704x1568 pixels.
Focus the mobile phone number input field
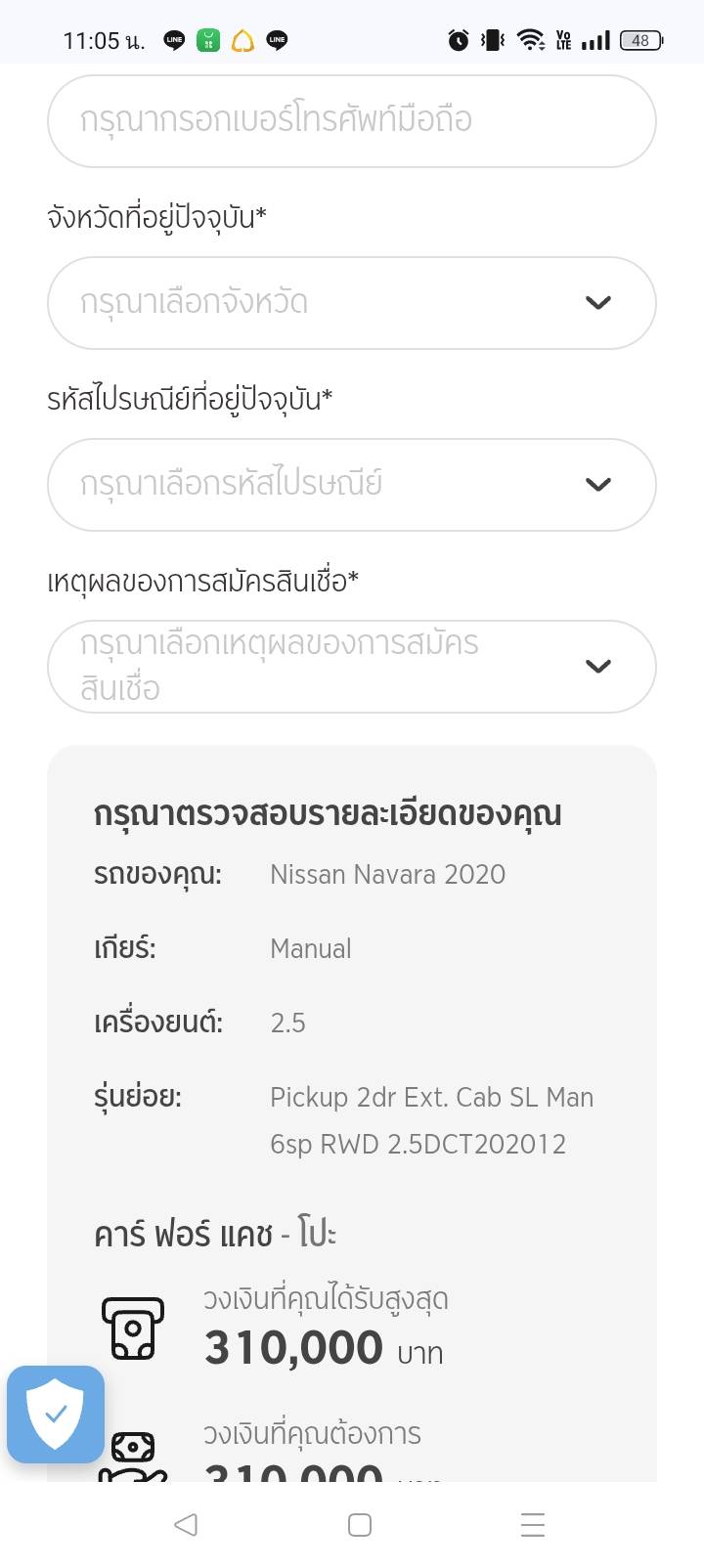point(351,121)
